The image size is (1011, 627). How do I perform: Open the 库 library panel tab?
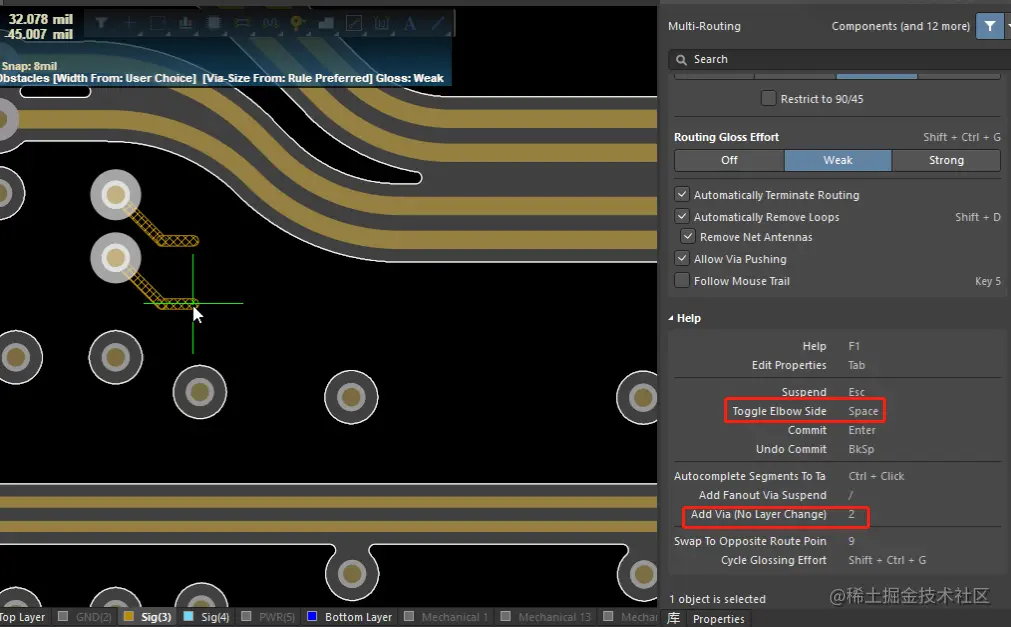(673, 618)
